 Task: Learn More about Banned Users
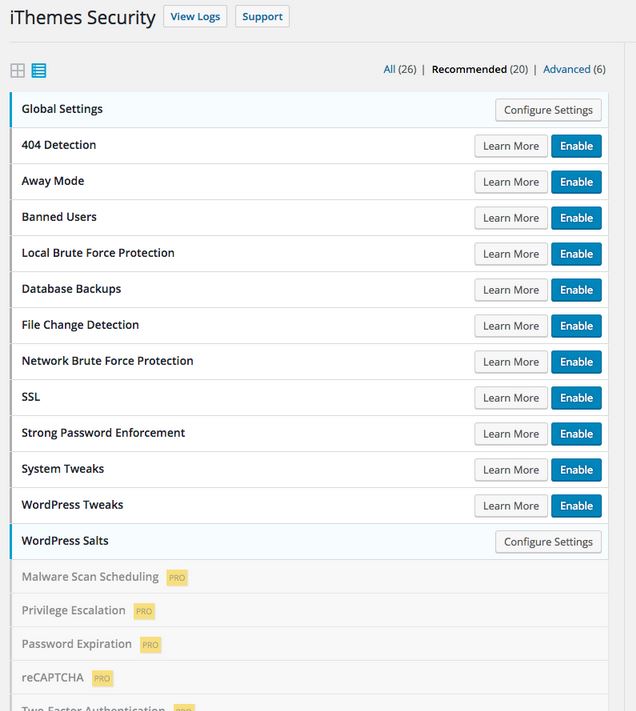(511, 218)
